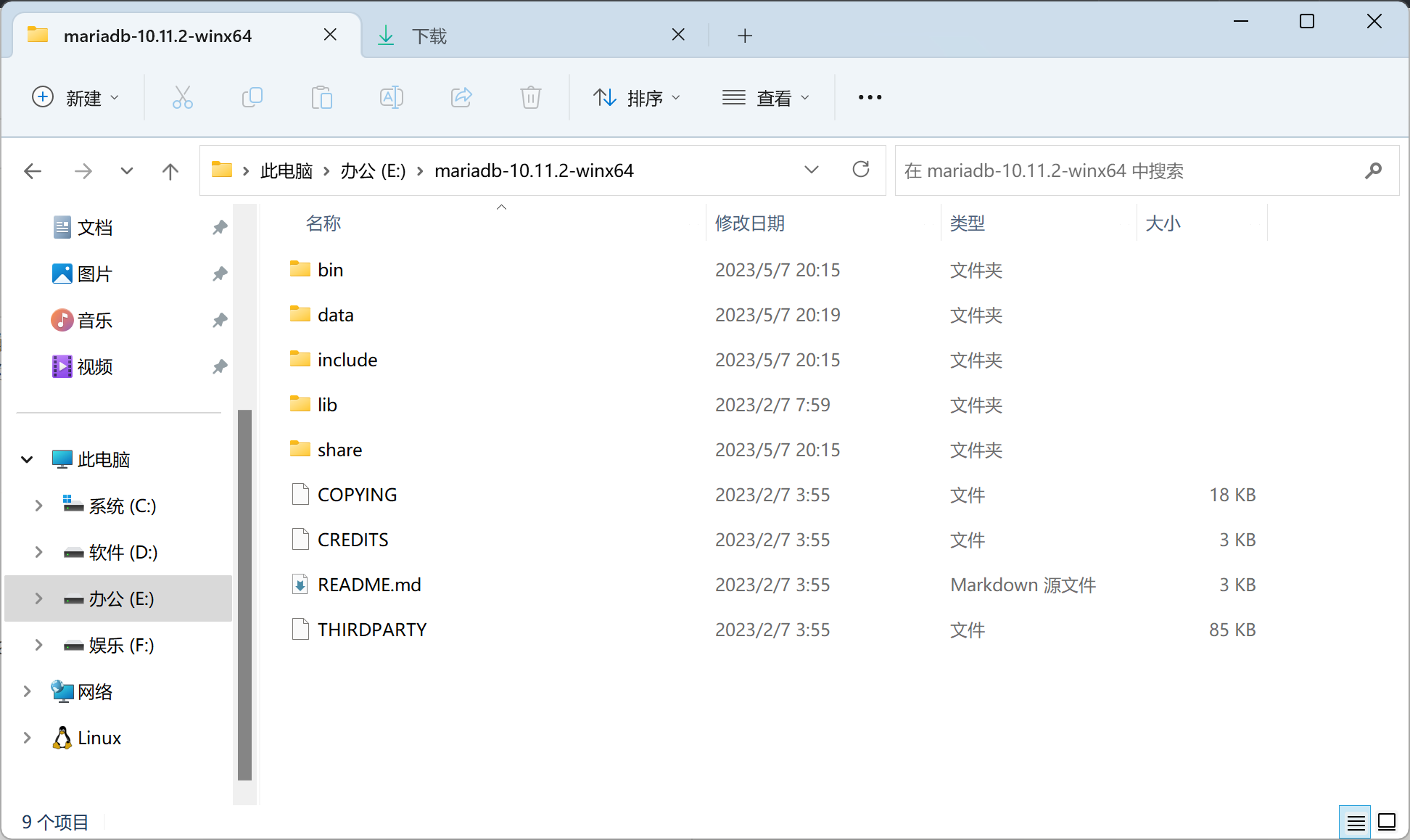The width and height of the screenshot is (1410, 840).
Task: Close the mariadb-10.11.2-winx64 tab
Action: tap(330, 35)
